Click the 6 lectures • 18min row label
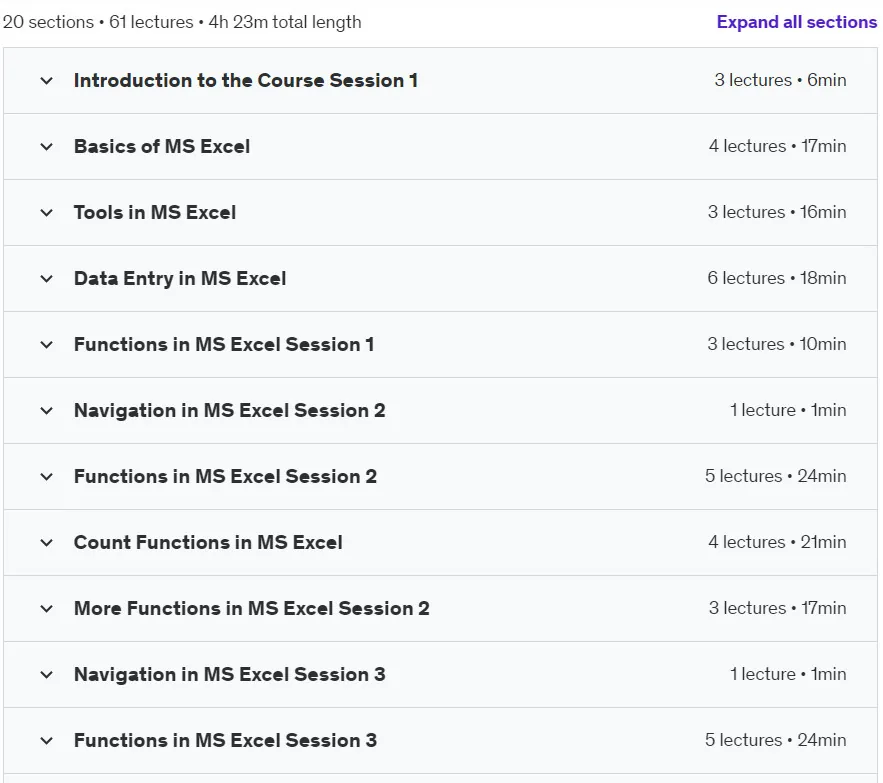The width and height of the screenshot is (883, 783). tap(777, 278)
